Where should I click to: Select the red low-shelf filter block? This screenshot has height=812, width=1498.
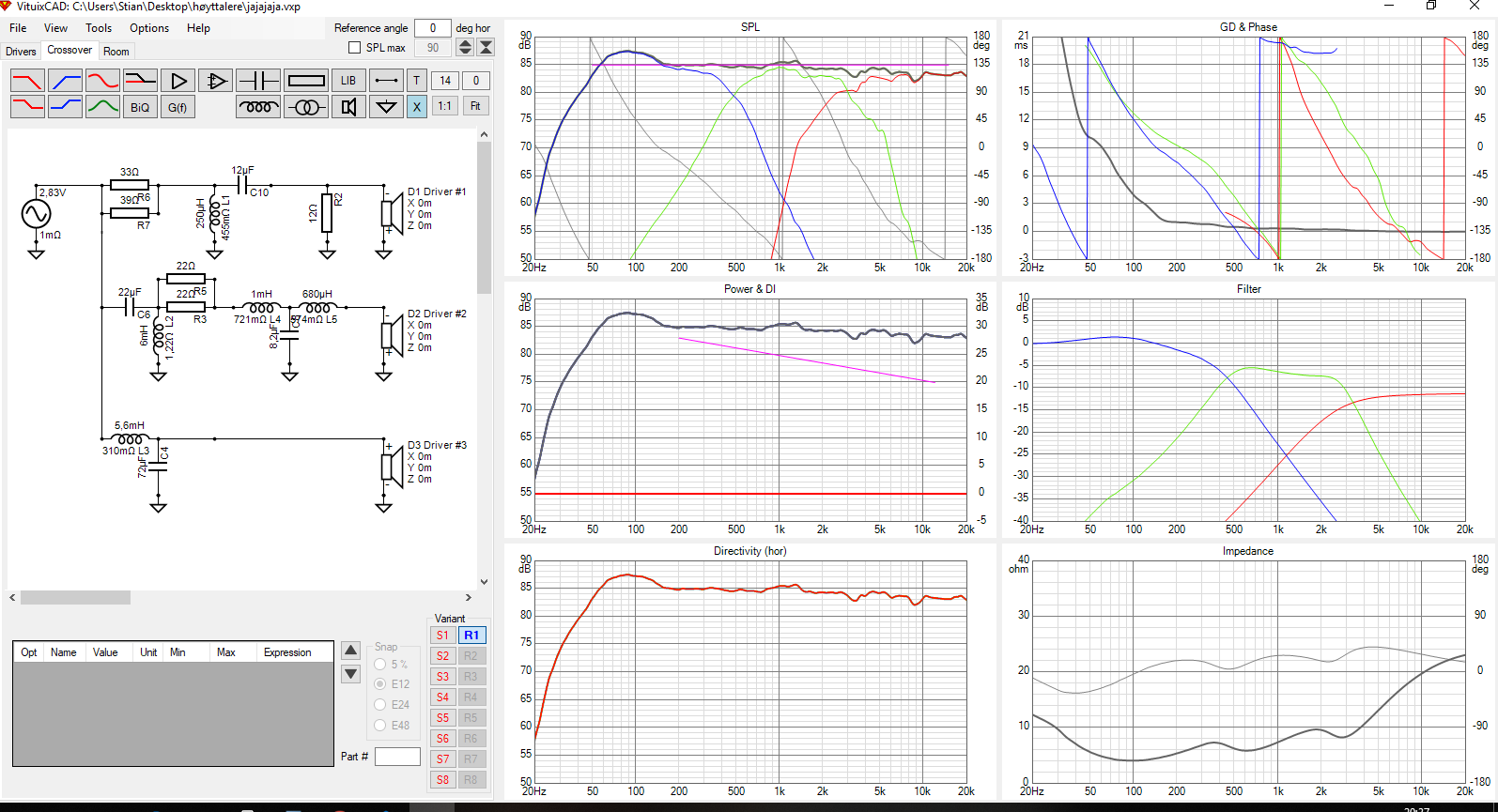pos(27,107)
